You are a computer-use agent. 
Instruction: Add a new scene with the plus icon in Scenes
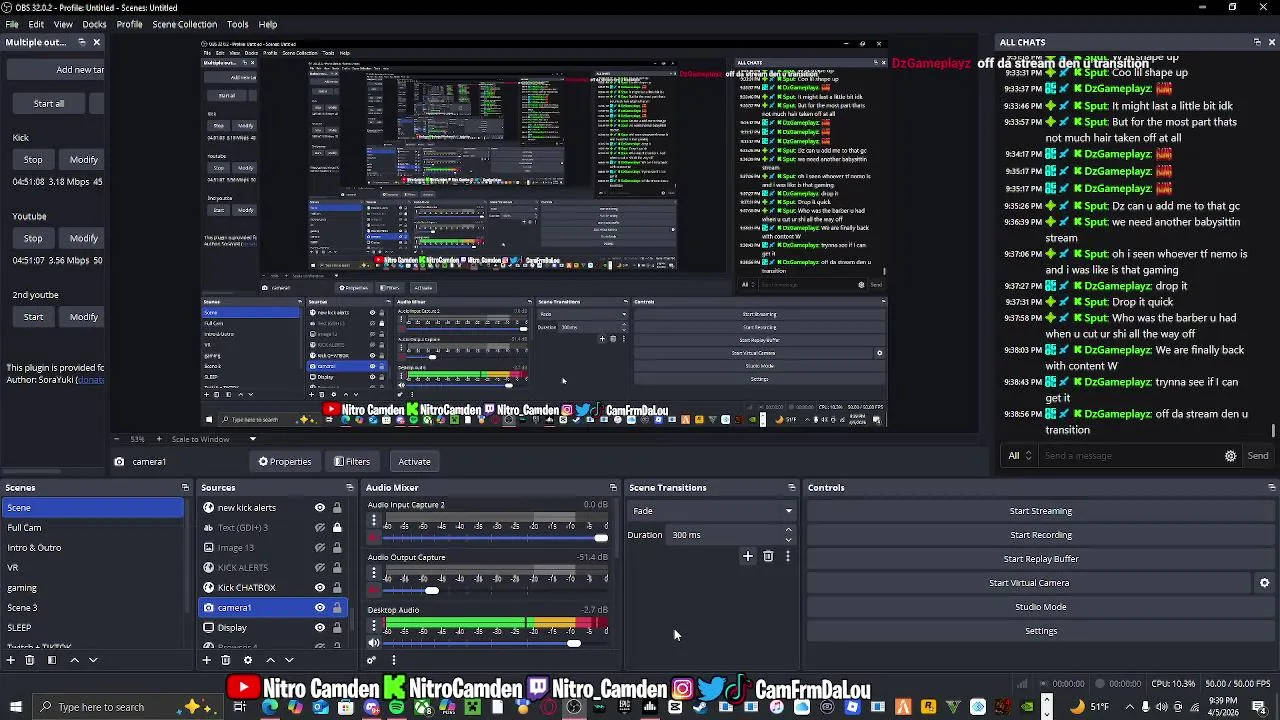click(10, 660)
